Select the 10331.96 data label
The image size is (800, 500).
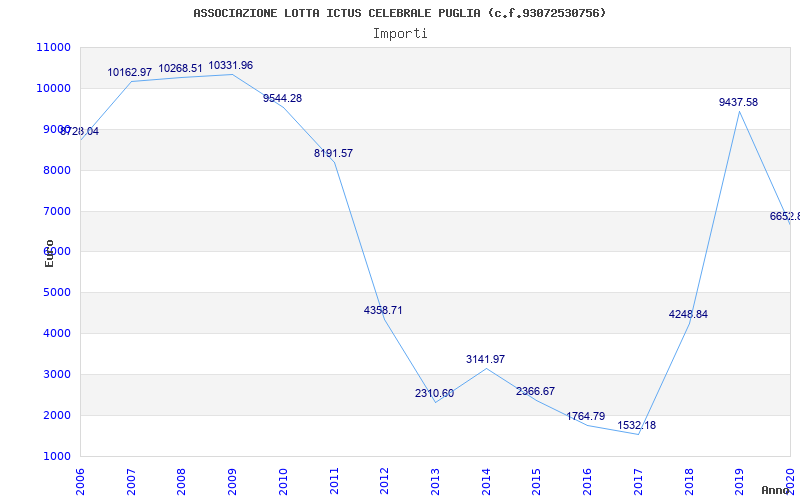coord(231,65)
